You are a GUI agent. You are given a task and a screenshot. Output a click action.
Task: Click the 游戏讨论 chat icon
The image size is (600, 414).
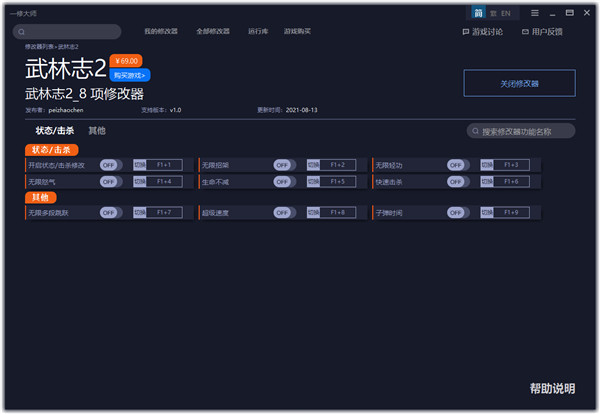click(x=466, y=32)
